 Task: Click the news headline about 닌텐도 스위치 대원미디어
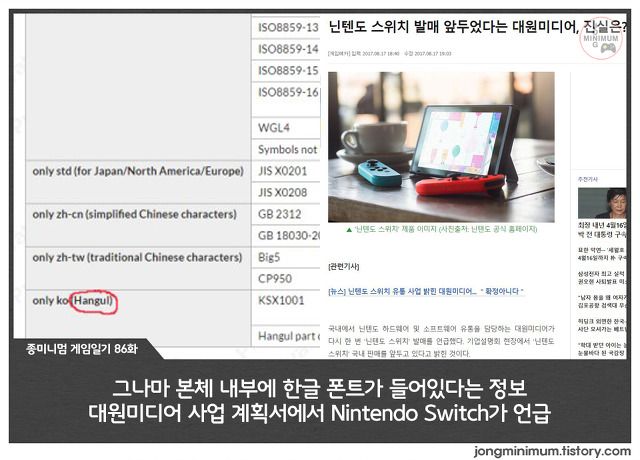(478, 27)
